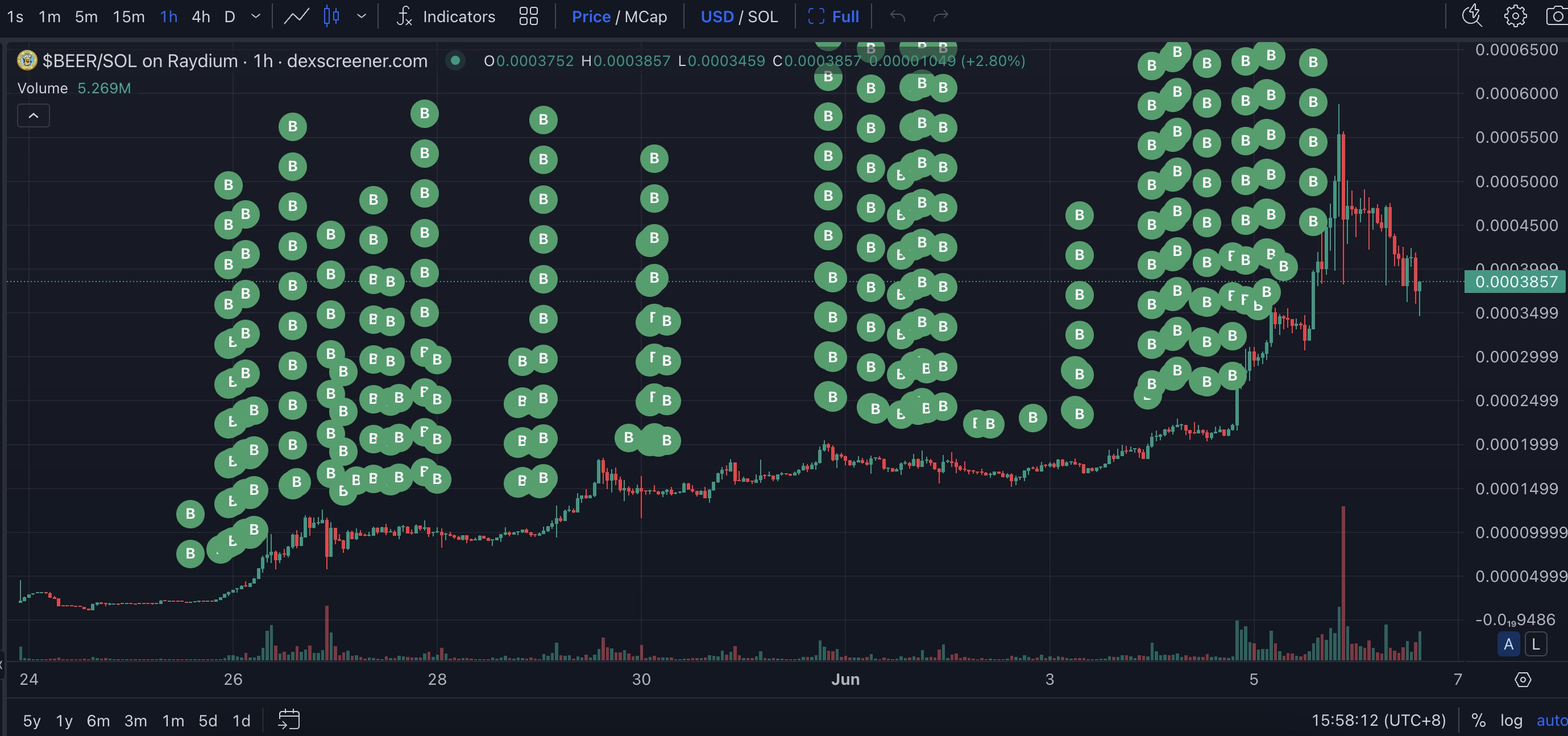
Task: Expand the time interval dropdown chevron
Action: coord(256,16)
